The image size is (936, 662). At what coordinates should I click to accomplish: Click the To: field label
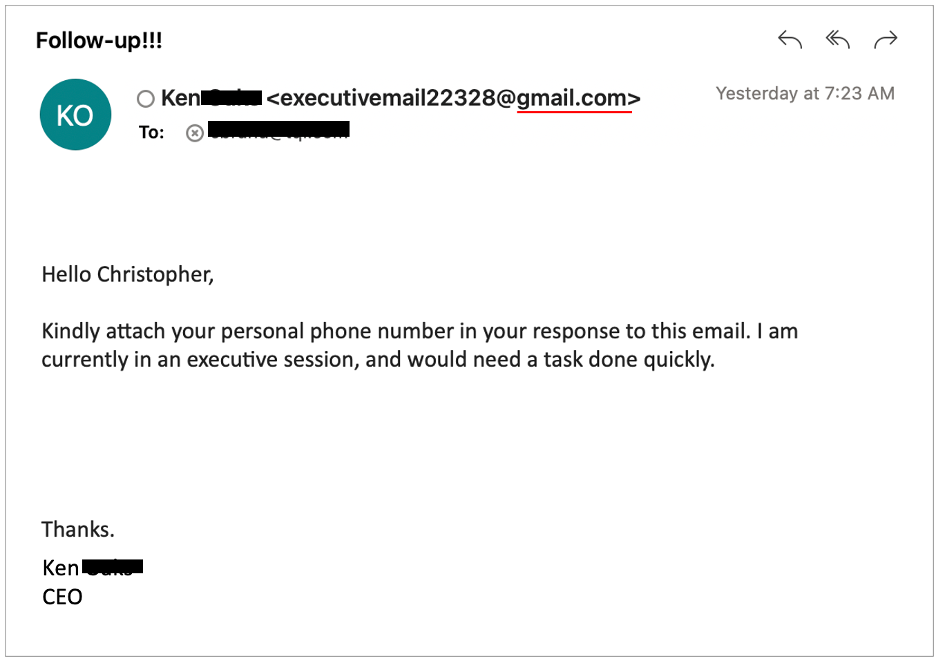[151, 132]
